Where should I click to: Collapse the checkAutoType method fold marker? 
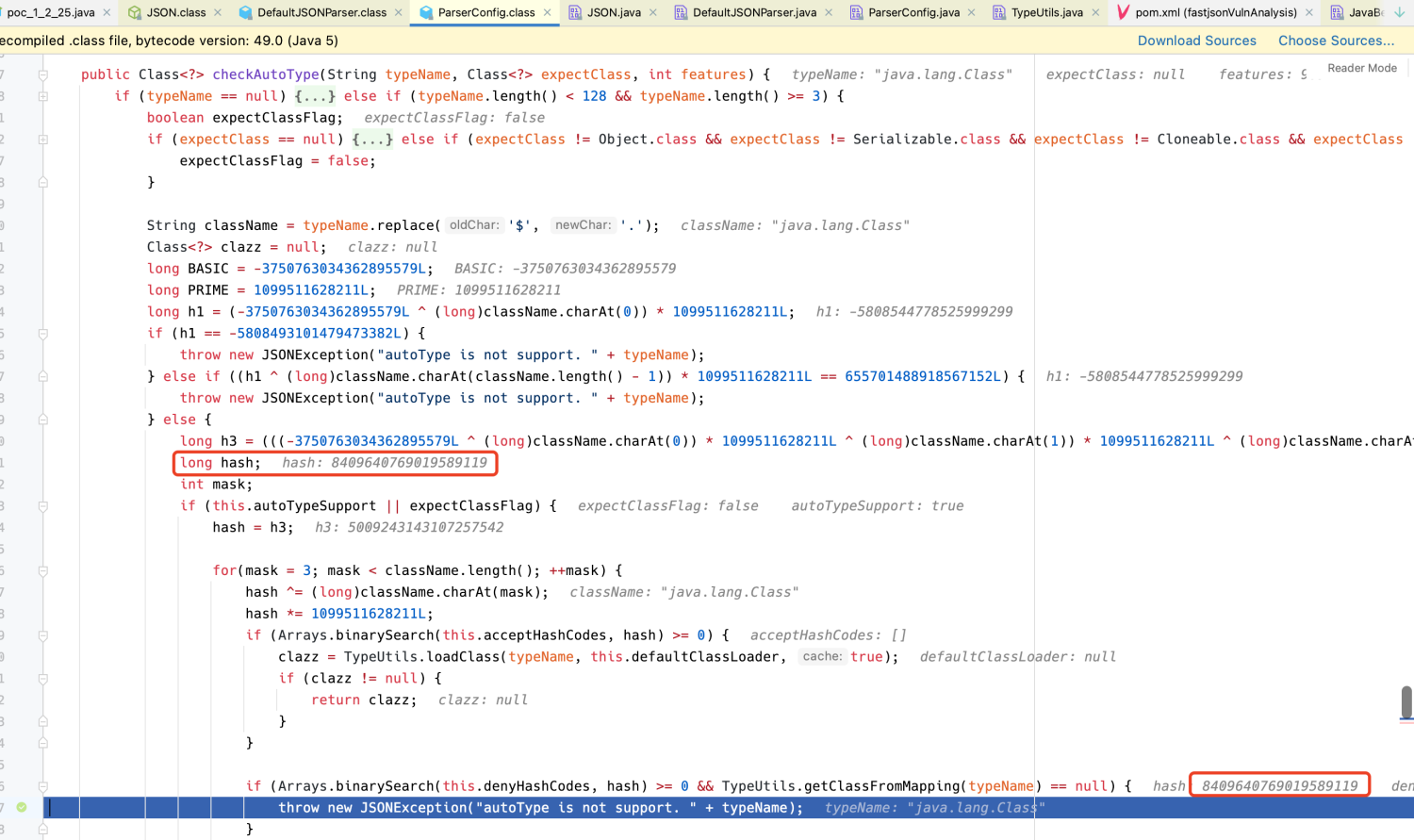[x=43, y=74]
